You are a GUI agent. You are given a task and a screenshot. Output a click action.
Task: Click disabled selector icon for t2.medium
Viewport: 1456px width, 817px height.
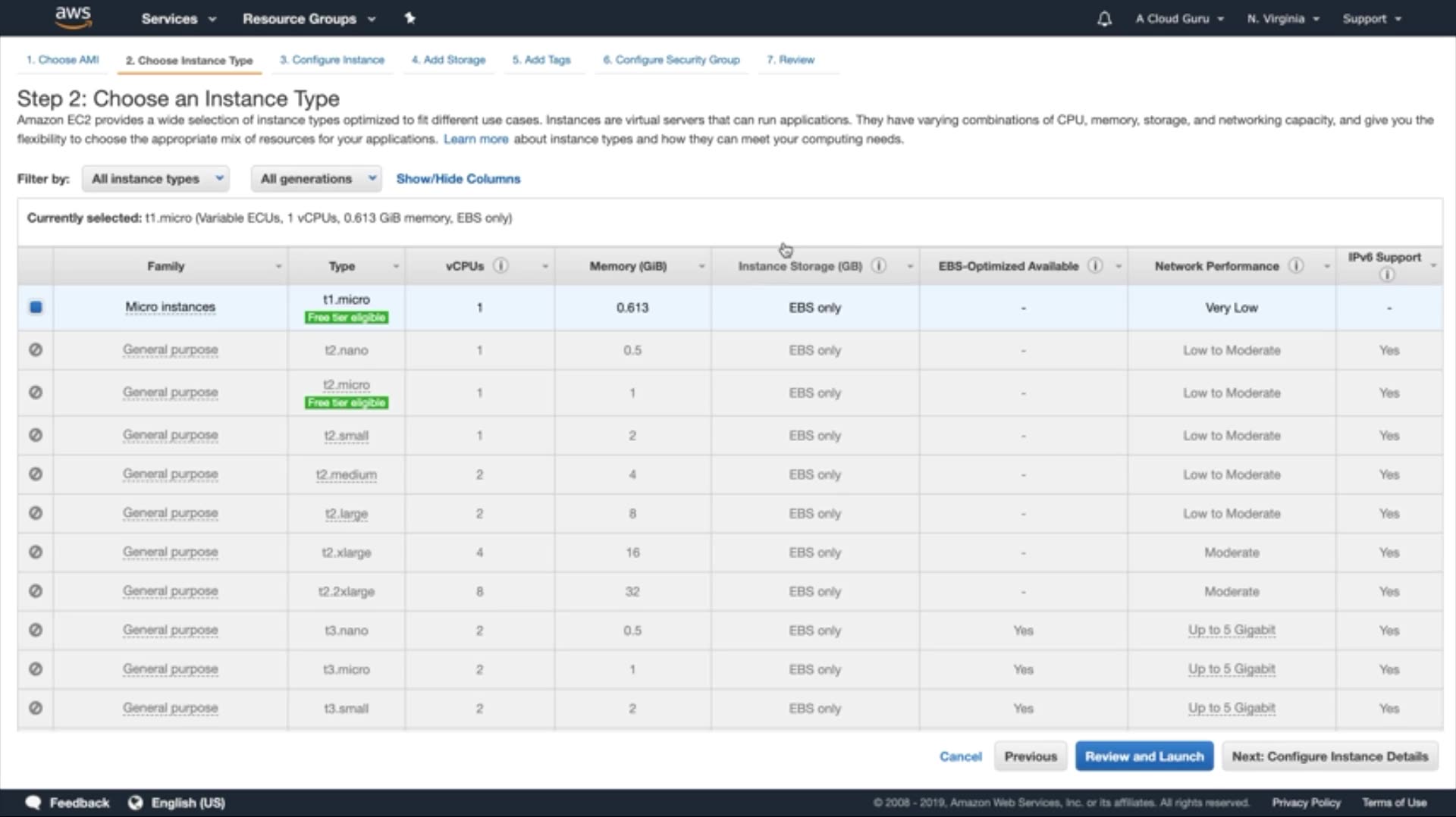[x=36, y=474]
